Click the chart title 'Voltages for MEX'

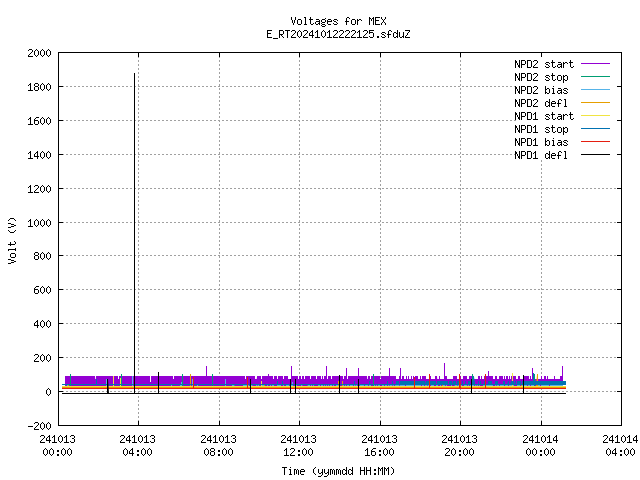338,21
